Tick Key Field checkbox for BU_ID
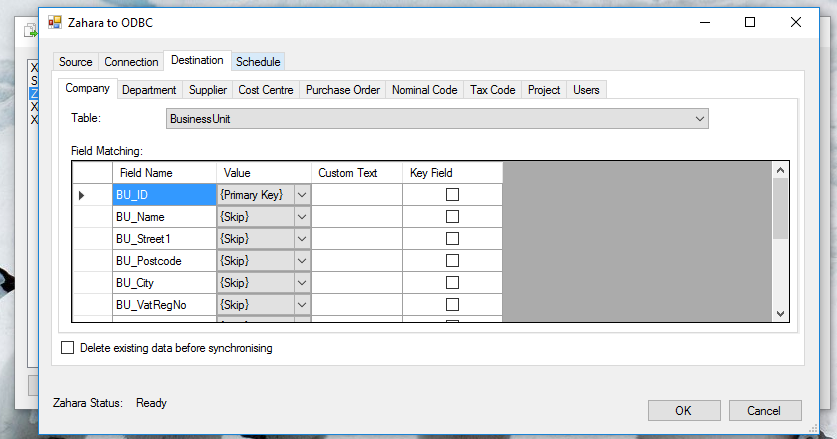The image size is (837, 439). coord(452,194)
